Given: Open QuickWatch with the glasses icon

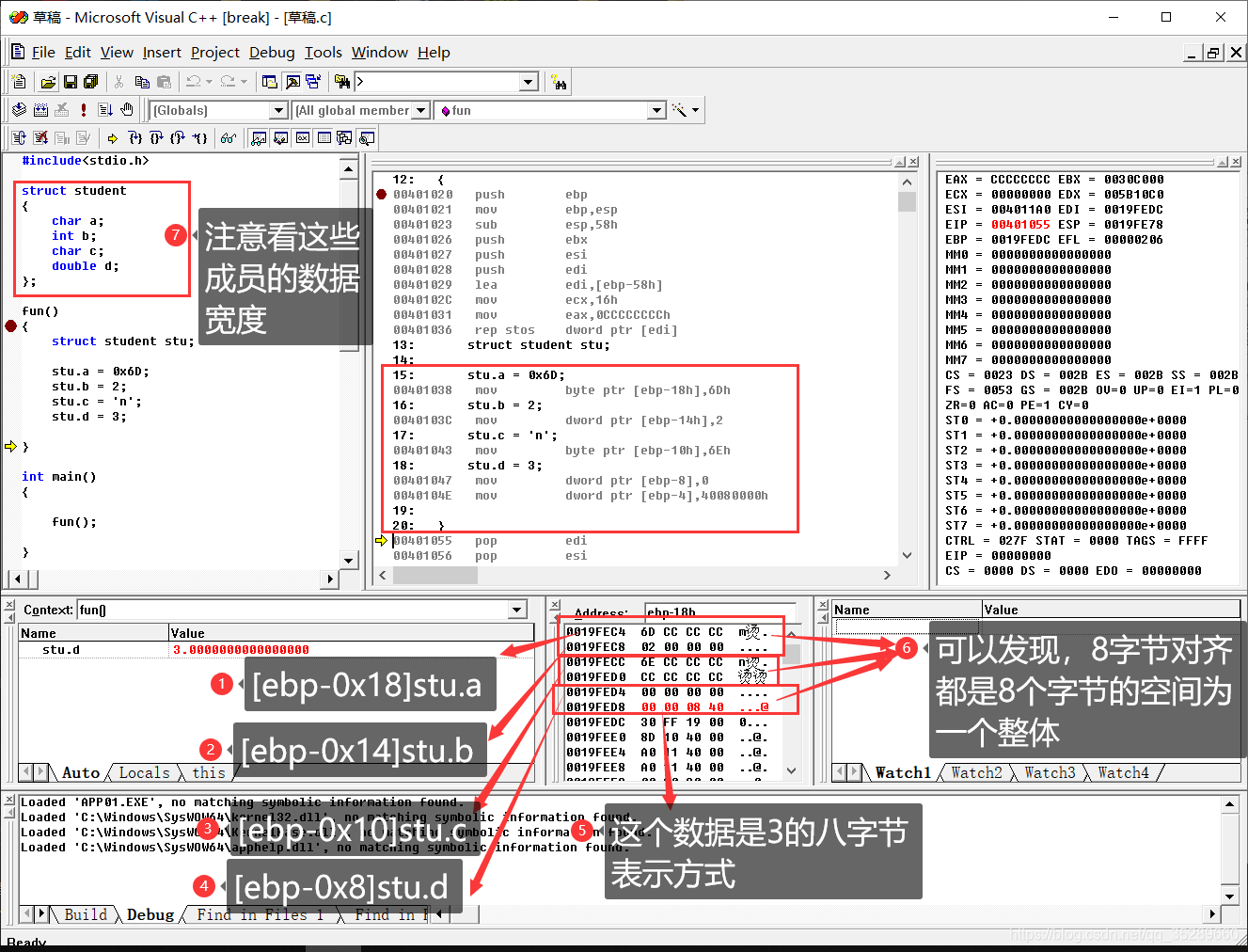Looking at the screenshot, I should click(x=228, y=138).
